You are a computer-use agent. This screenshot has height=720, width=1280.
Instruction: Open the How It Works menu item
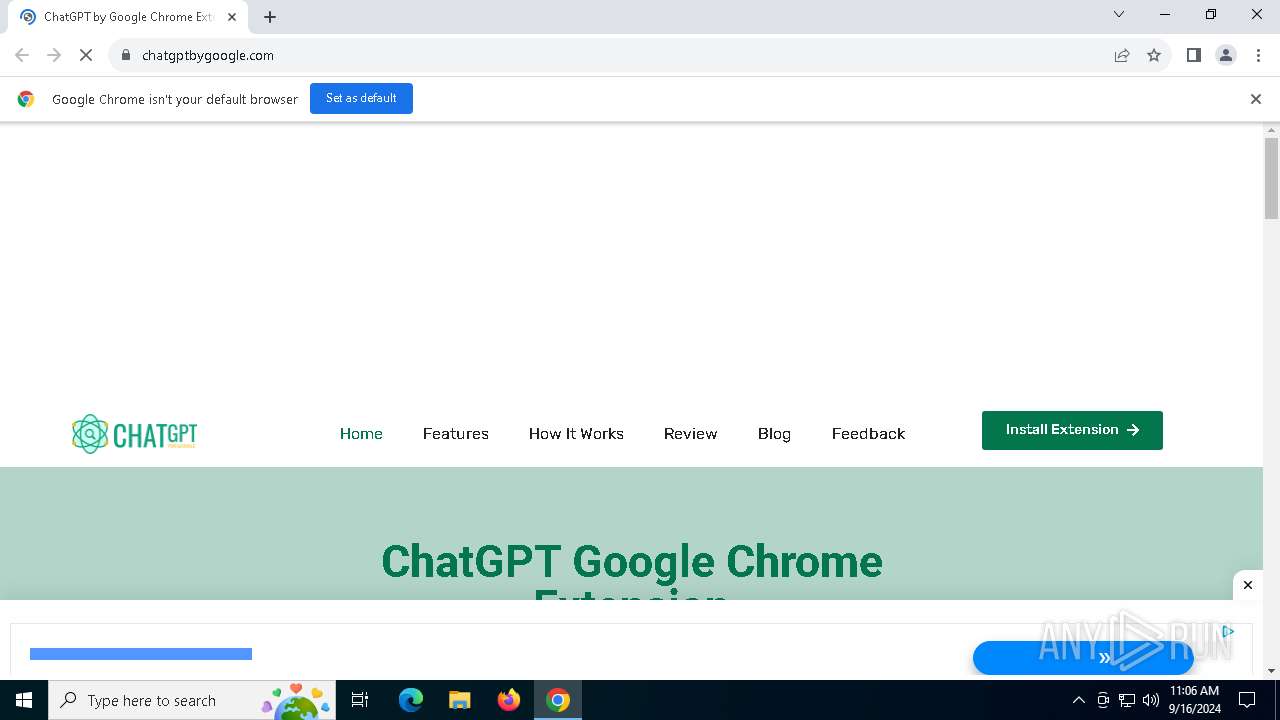click(x=576, y=434)
